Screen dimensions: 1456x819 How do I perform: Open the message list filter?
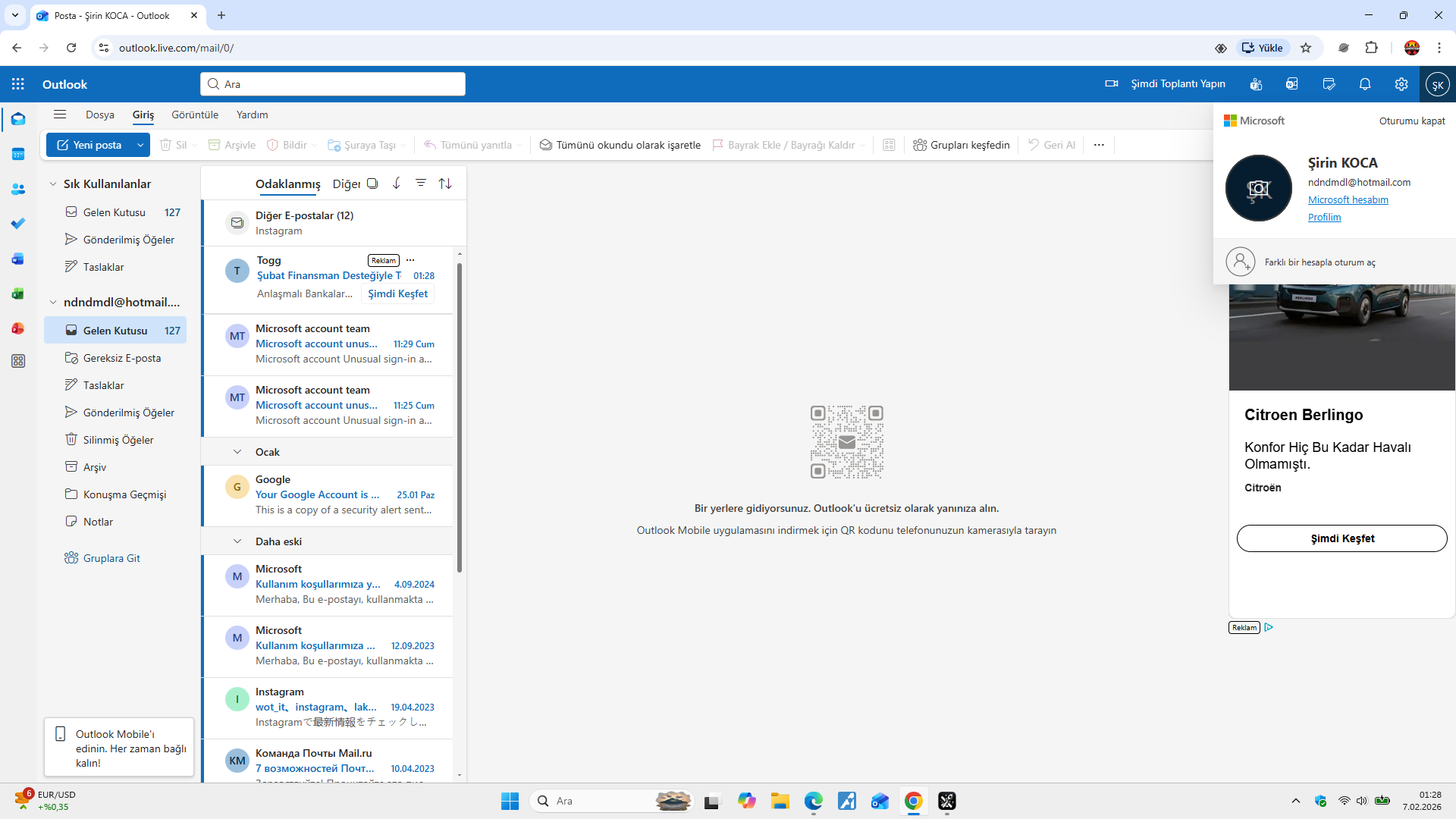tap(421, 184)
